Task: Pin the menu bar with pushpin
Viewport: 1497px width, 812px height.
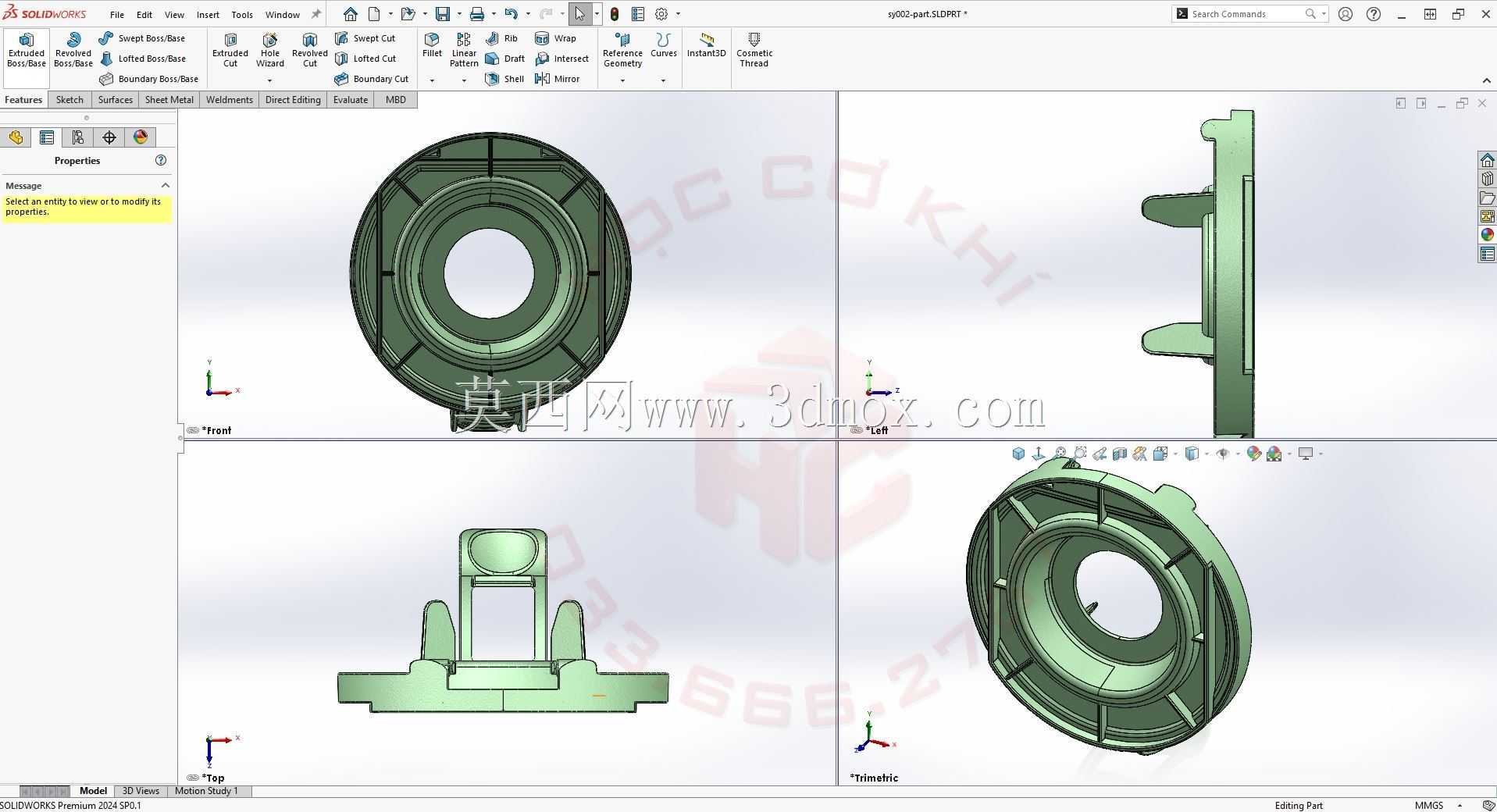Action: tap(316, 14)
